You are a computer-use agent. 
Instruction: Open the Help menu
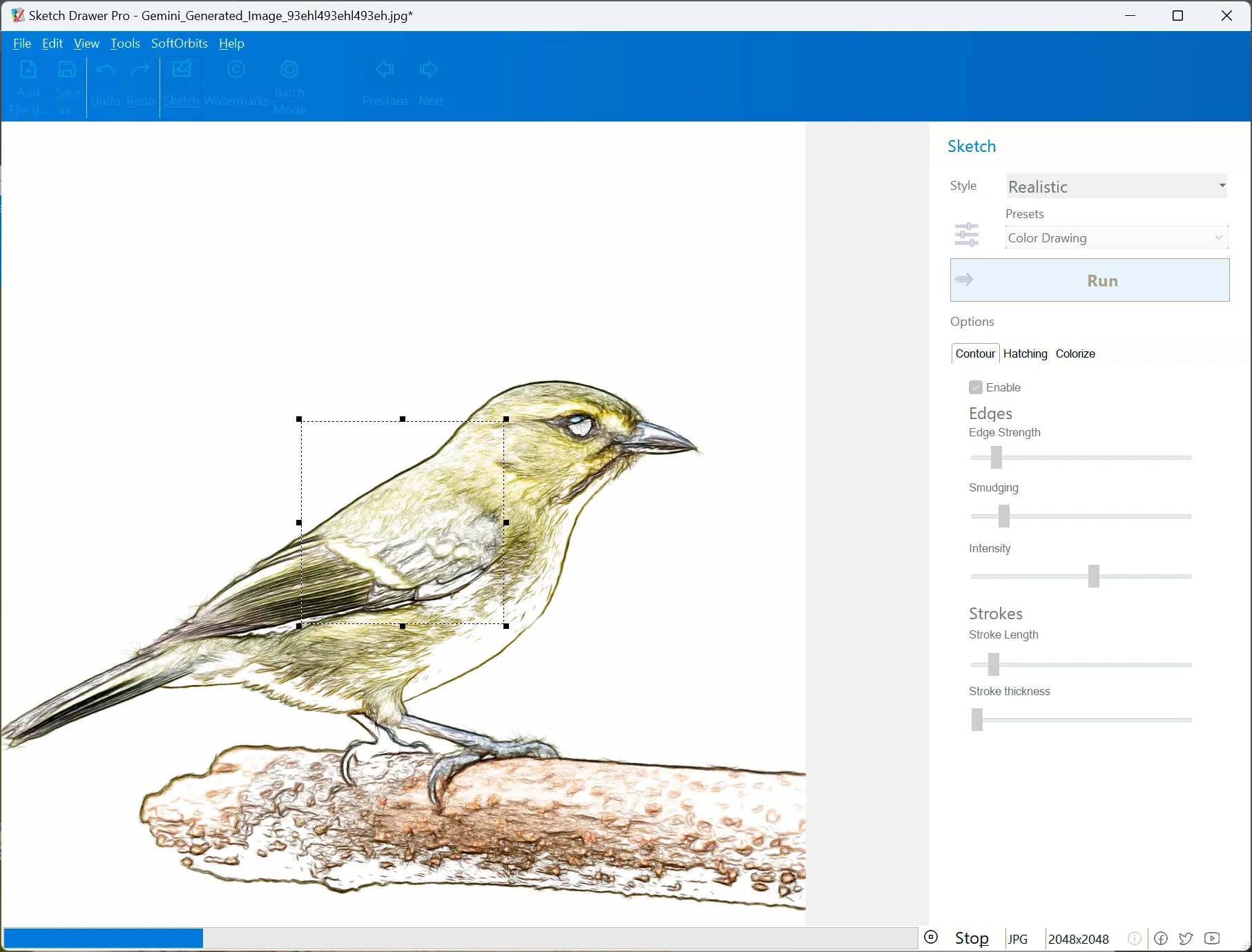[x=231, y=43]
